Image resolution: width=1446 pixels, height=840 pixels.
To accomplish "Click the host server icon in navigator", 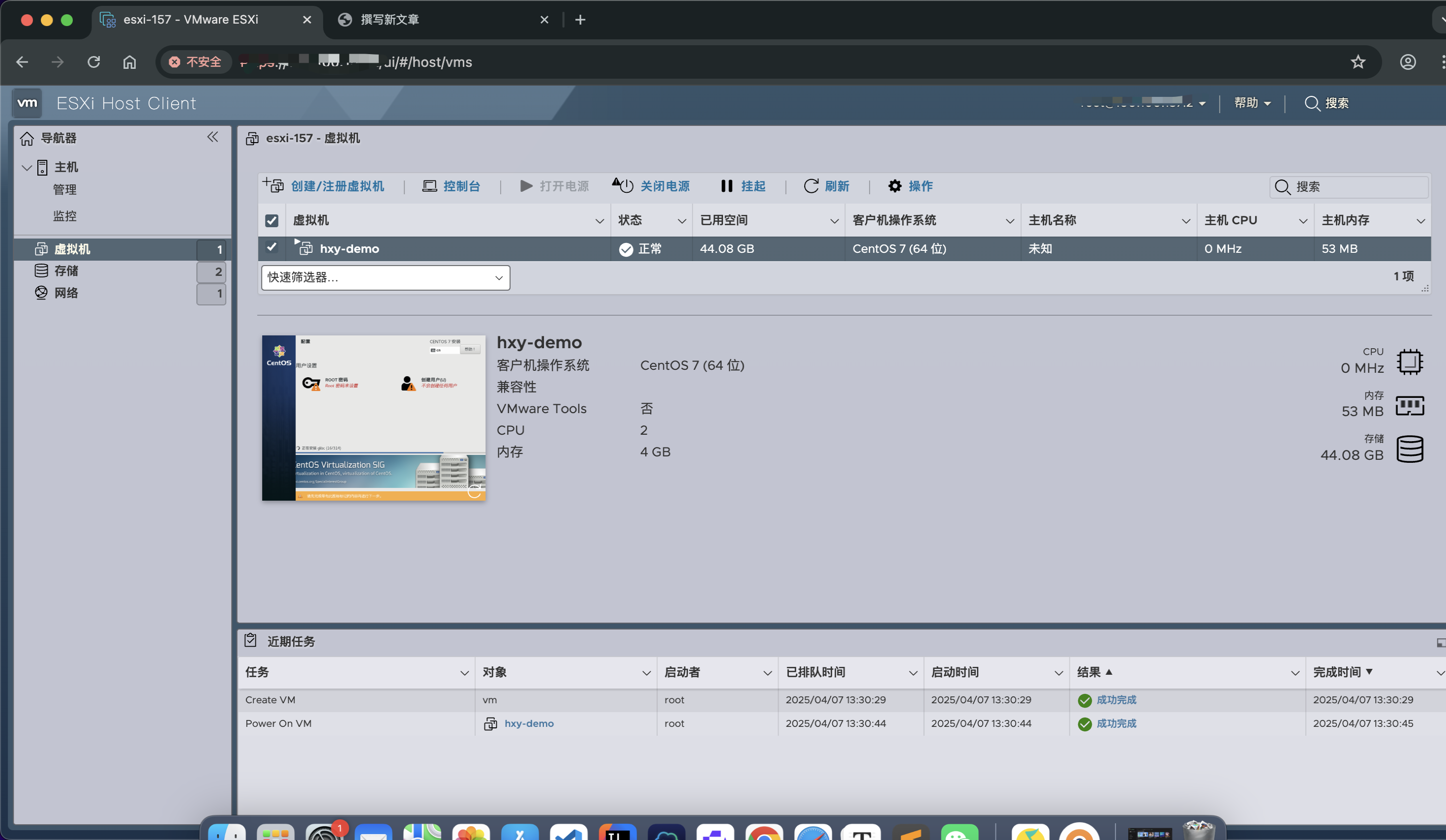I will tap(42, 168).
